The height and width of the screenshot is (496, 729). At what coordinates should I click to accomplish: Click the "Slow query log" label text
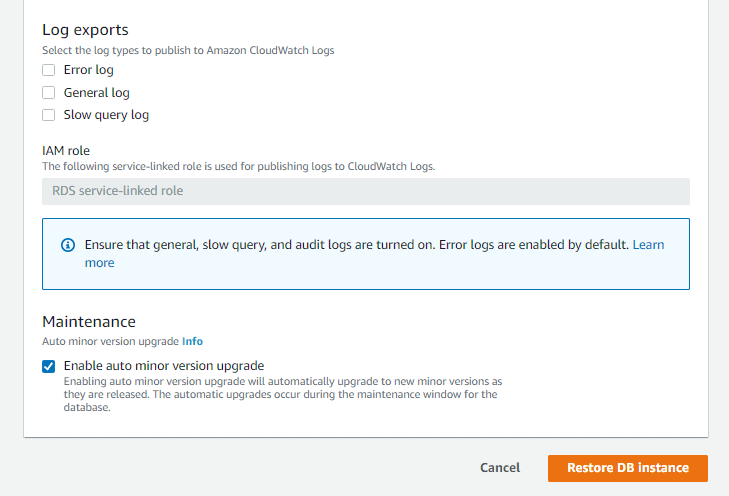(x=106, y=115)
